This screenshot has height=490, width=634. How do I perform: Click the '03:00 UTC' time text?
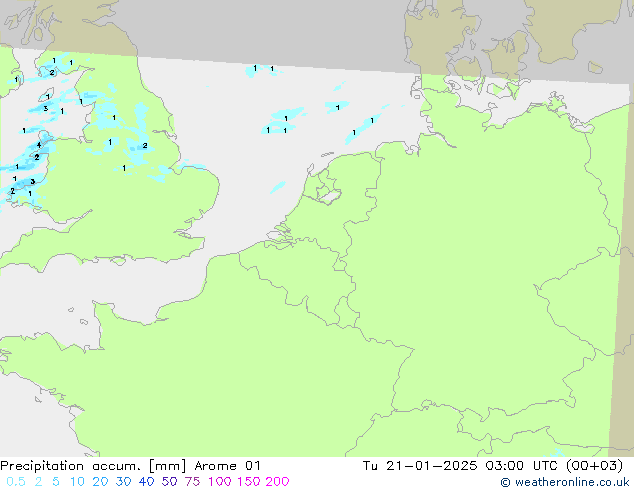(523, 466)
